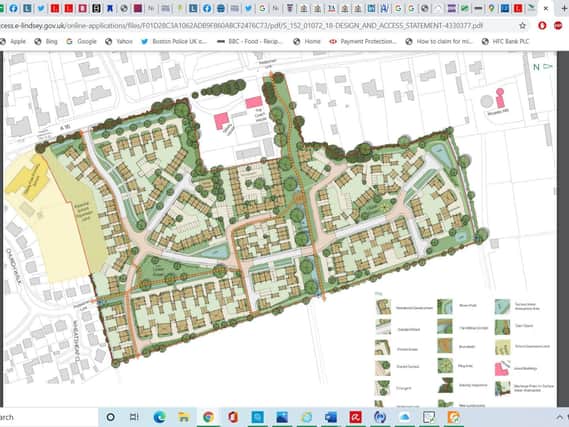Click the pink legend swatch in map key
The image size is (569, 427).
[x=503, y=368]
